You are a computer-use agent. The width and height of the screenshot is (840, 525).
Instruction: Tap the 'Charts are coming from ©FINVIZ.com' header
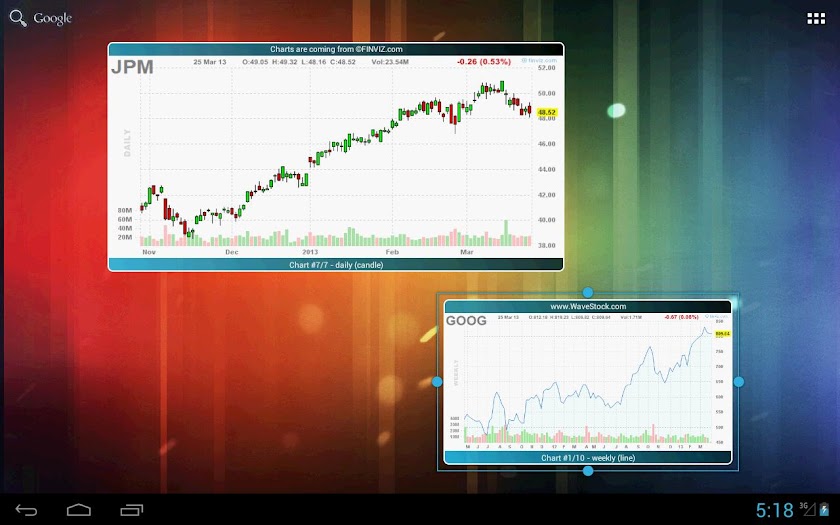click(x=336, y=49)
